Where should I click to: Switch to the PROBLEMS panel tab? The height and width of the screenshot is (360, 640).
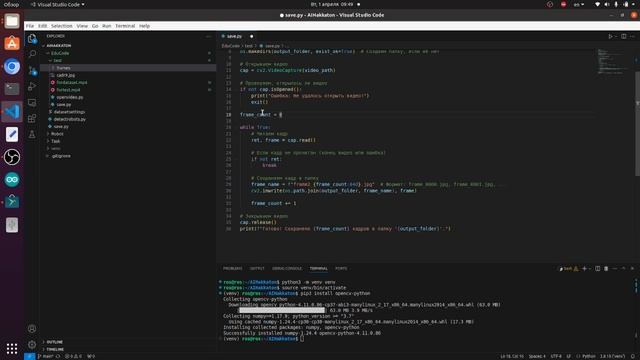233,269
